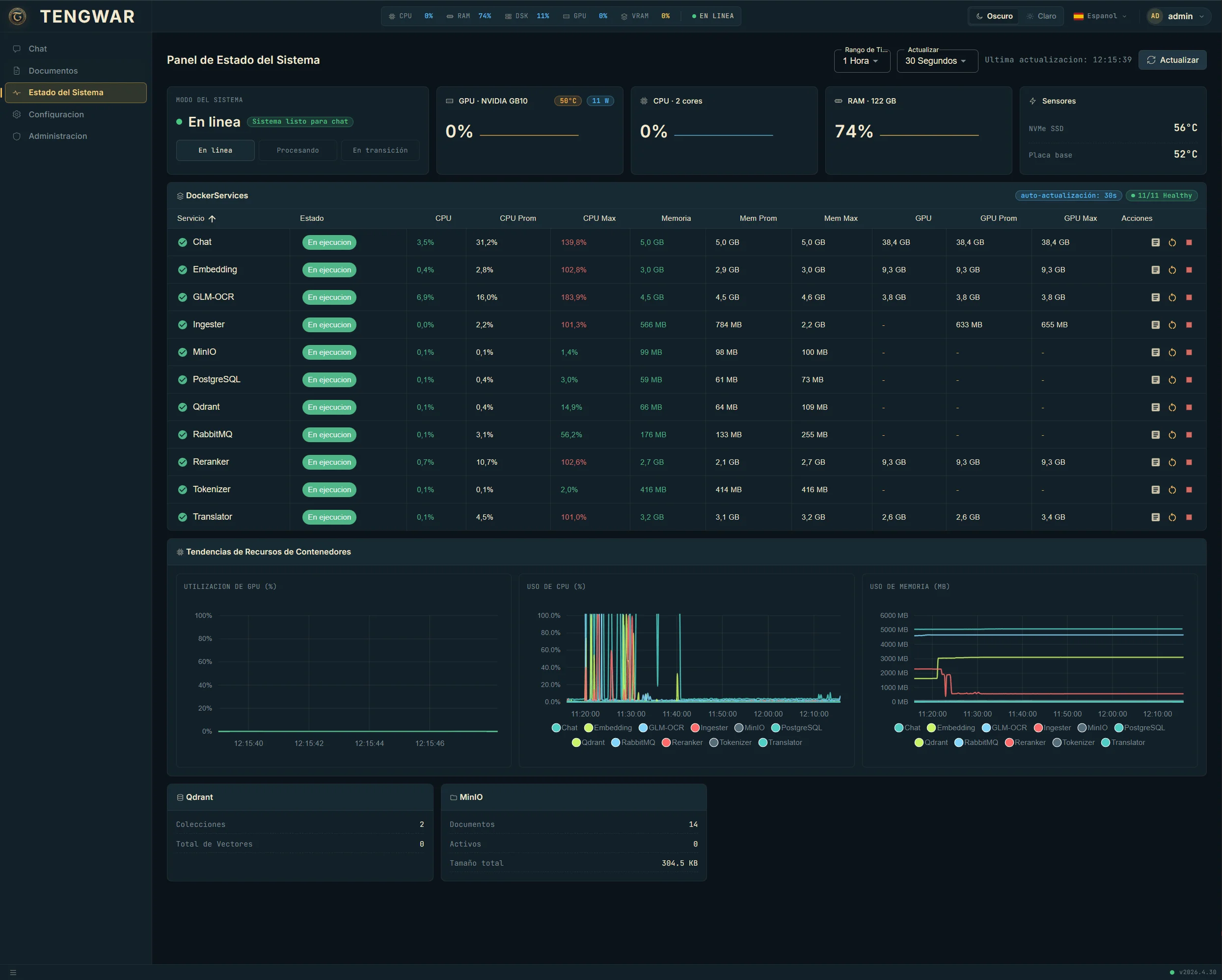Toggle Chat series in CPU usage legend

point(565,728)
